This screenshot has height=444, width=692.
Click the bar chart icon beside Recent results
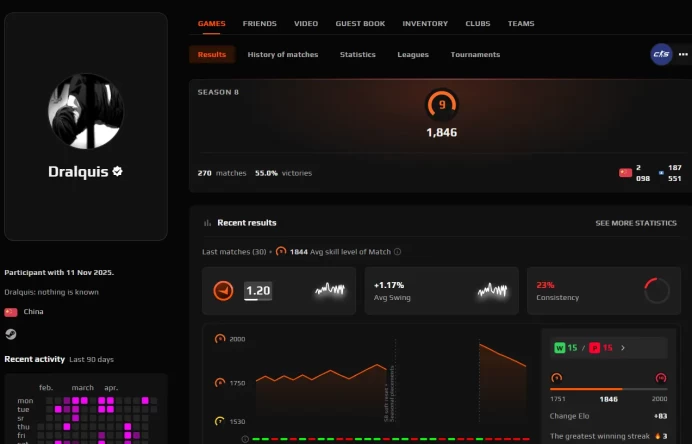(x=207, y=223)
